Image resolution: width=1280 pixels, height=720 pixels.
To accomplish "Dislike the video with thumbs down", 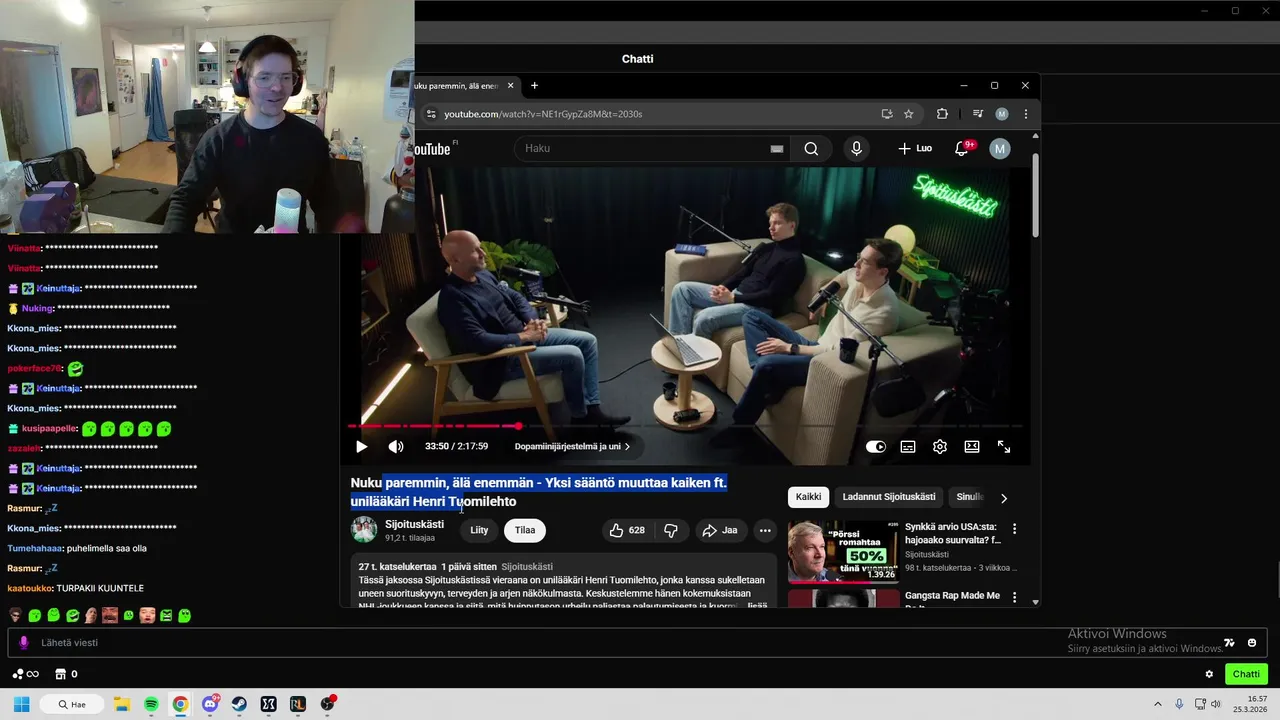I will tap(671, 531).
